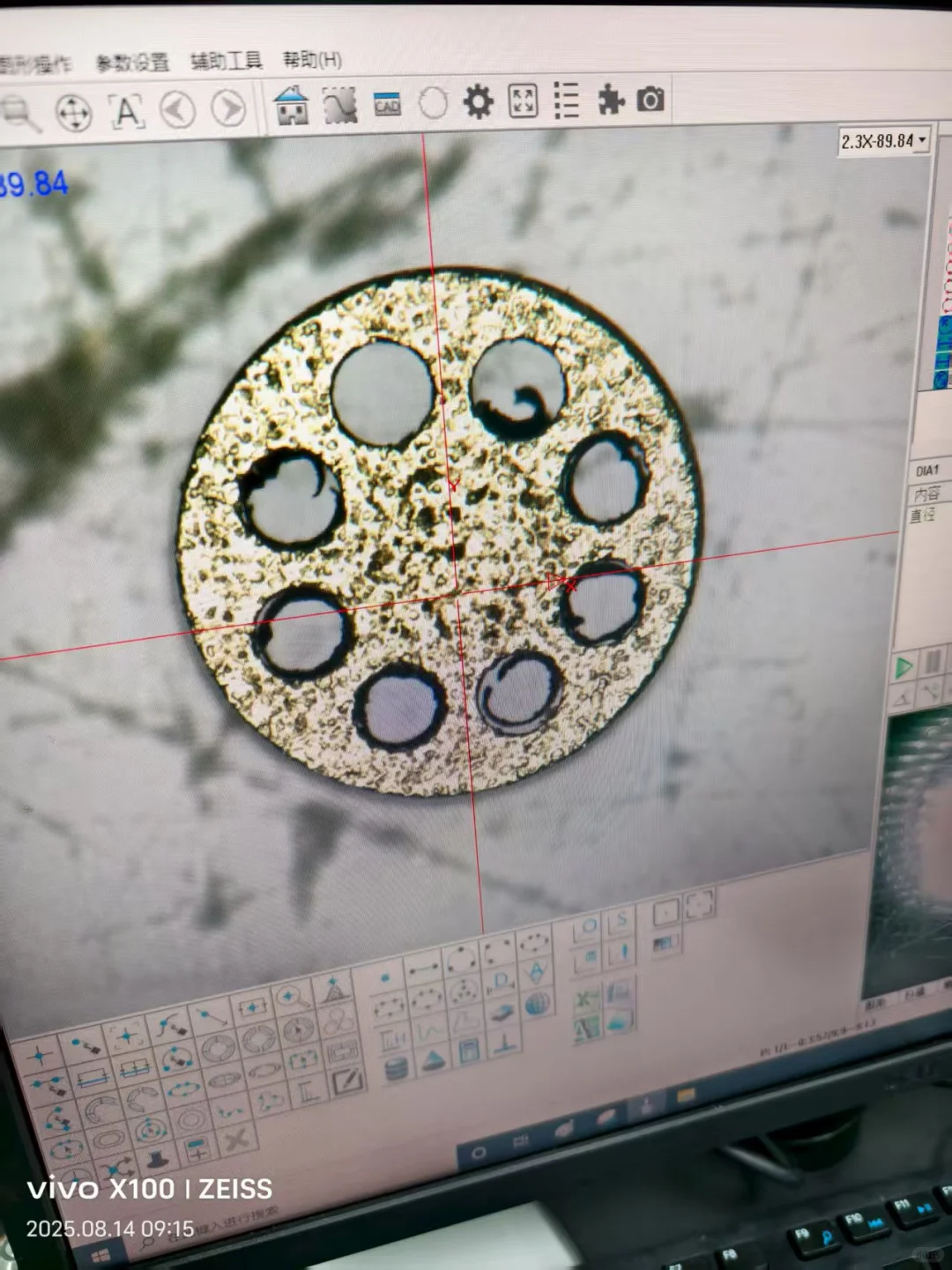The image size is (952, 1270).
Task: Select the pencil edit note tool
Action: [346, 1081]
